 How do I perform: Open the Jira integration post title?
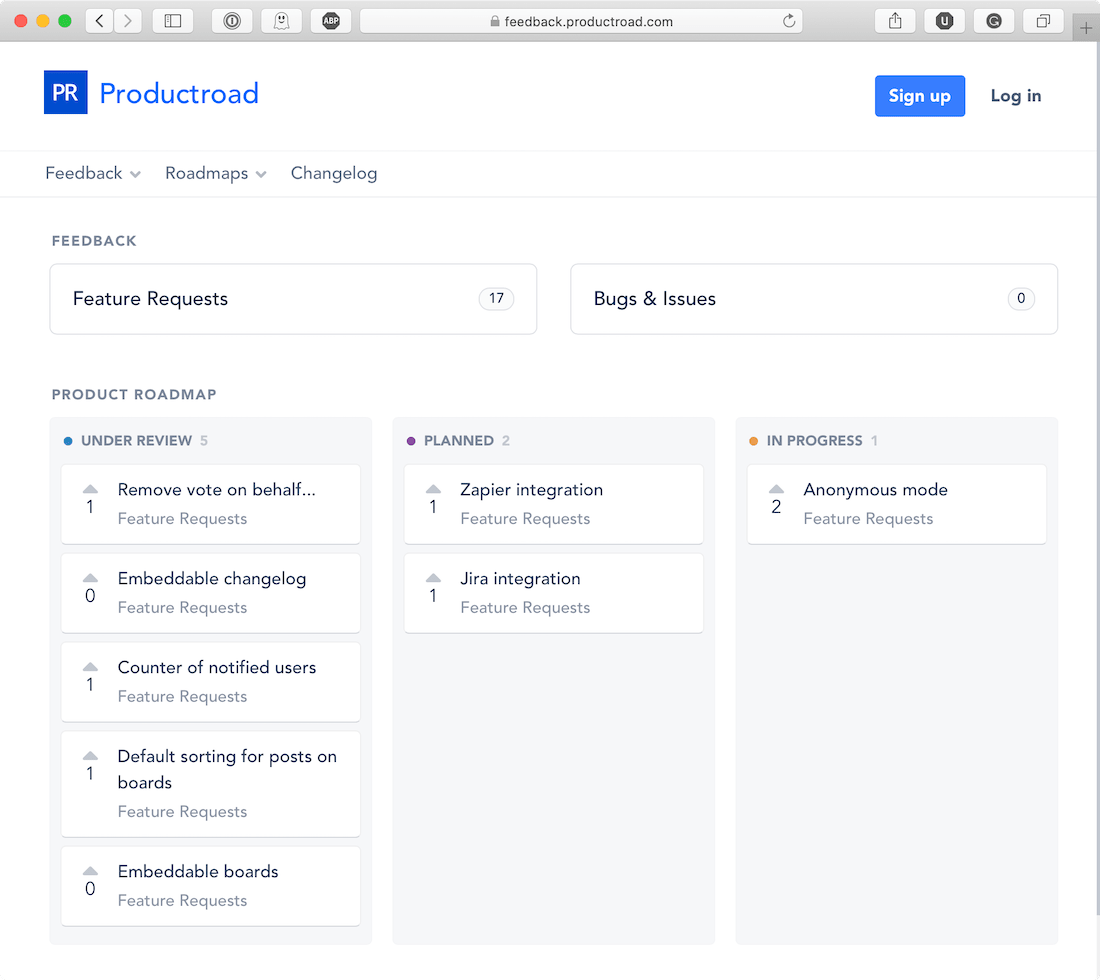[x=521, y=579]
